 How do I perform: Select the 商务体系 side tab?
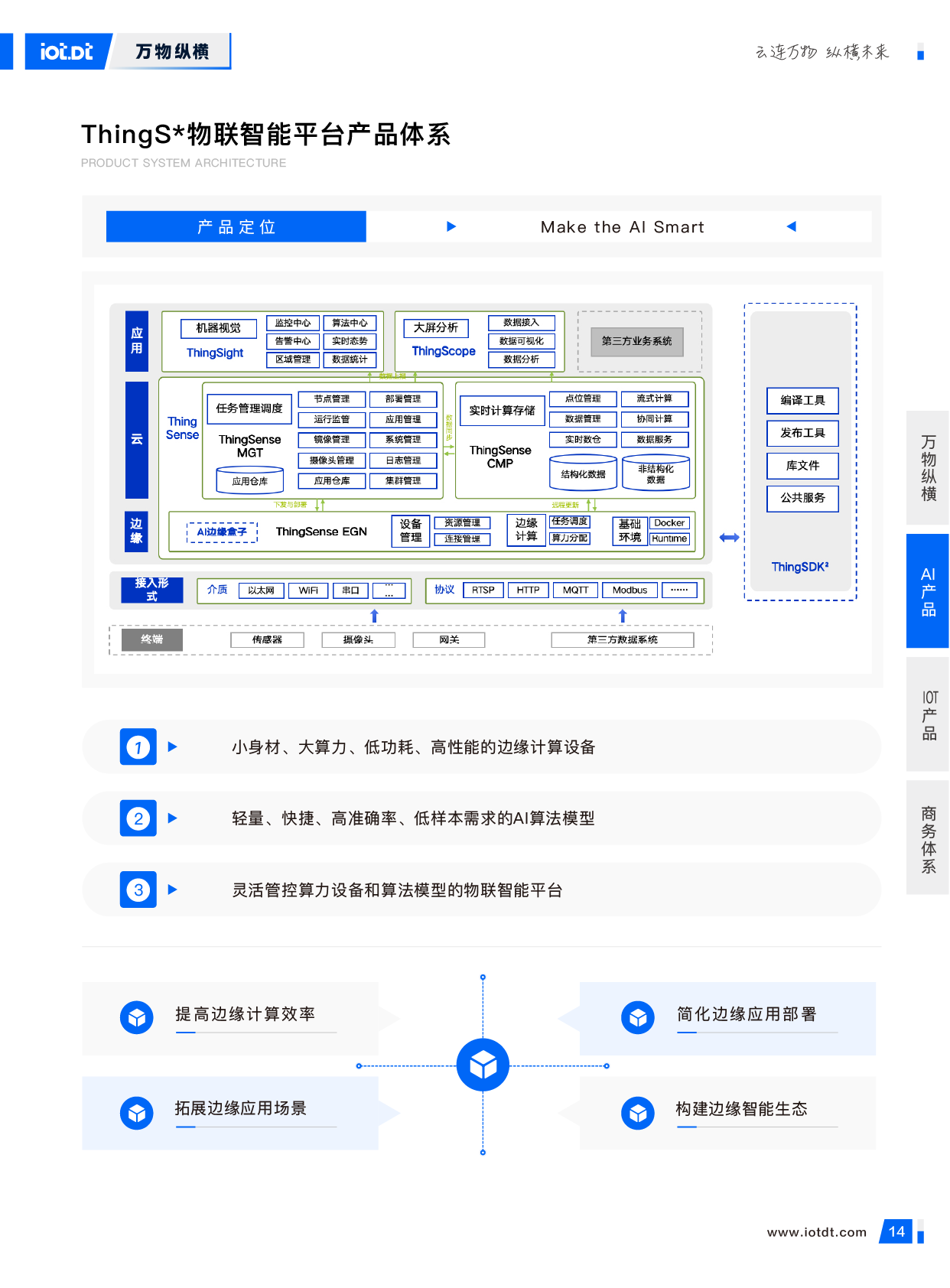[928, 838]
